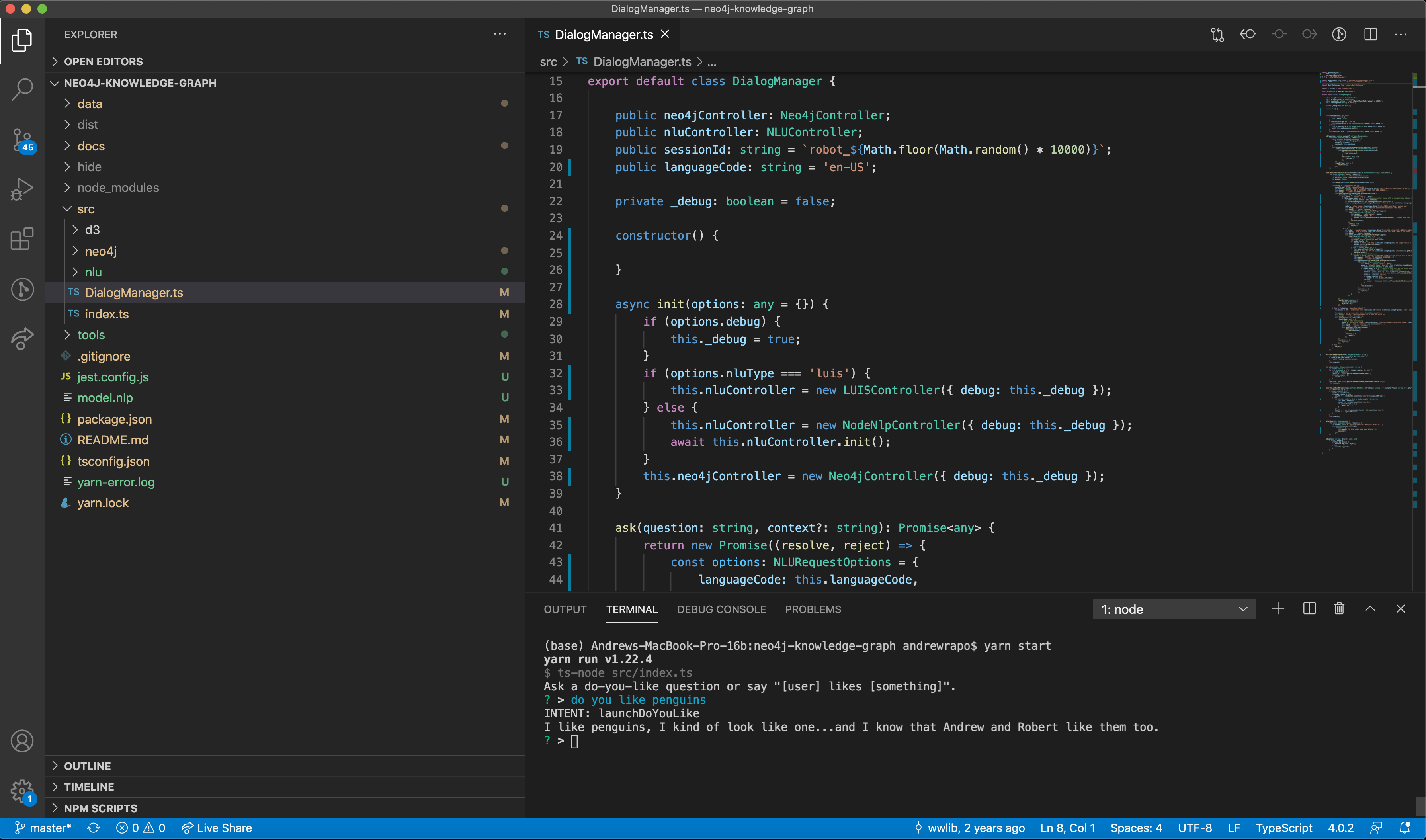Switch to the OUTPUT panel tab

point(565,609)
